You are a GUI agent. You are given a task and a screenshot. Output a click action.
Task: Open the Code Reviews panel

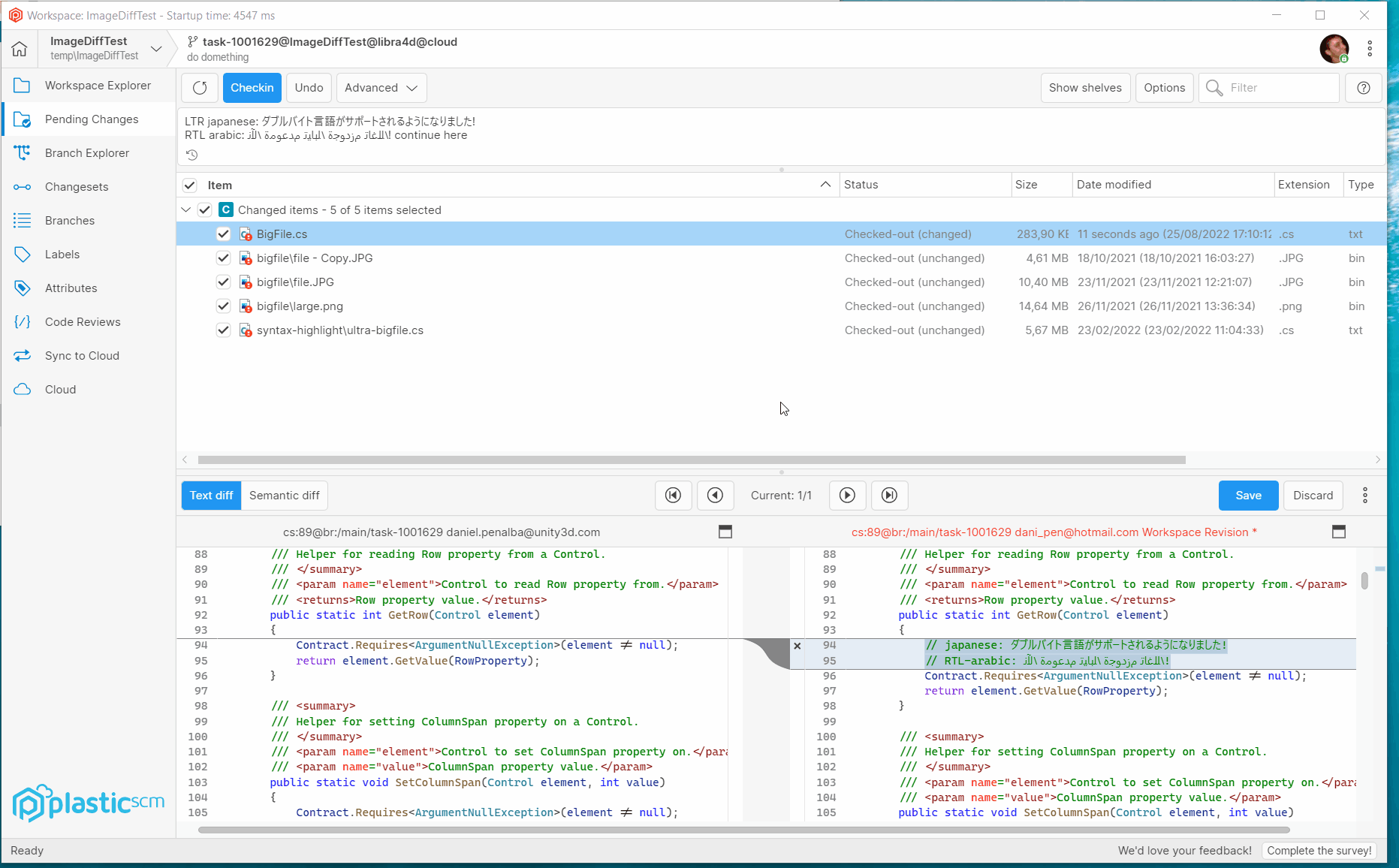[x=83, y=321]
